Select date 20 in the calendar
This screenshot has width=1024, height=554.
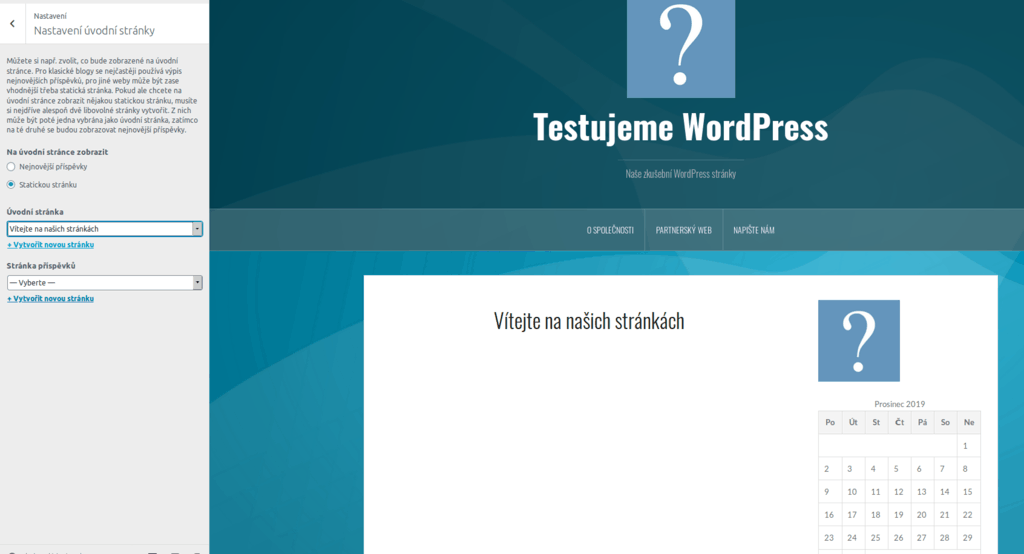click(x=921, y=515)
